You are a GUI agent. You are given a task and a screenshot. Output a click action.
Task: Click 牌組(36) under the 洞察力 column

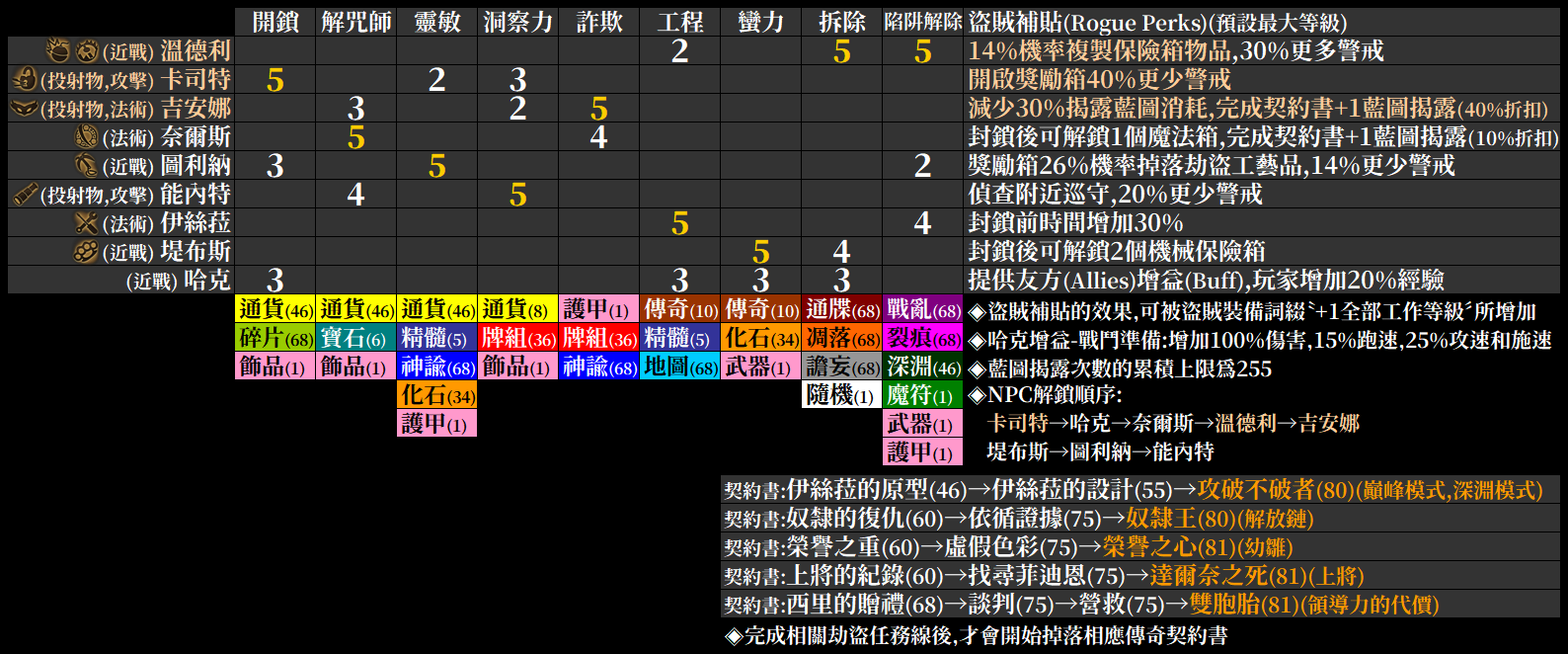[x=518, y=338]
